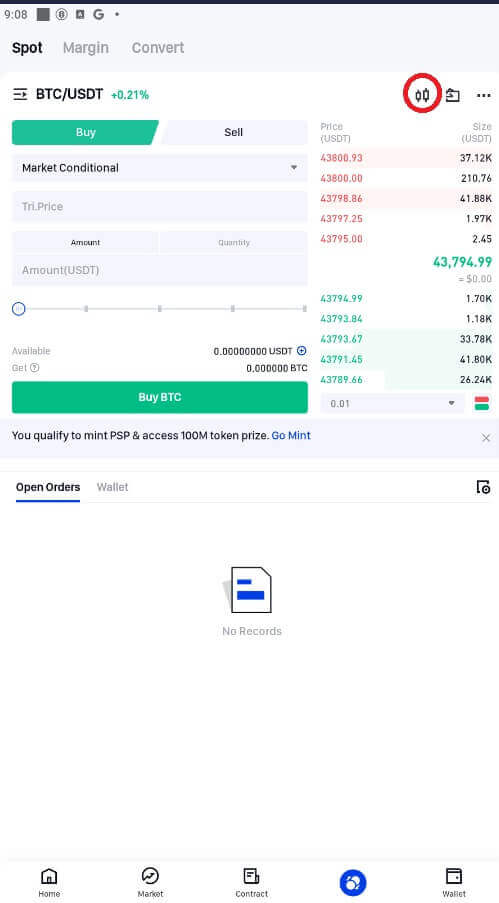This screenshot has height=903, width=499.
Task: Open order history icon in Open Orders row
Action: pos(483,487)
